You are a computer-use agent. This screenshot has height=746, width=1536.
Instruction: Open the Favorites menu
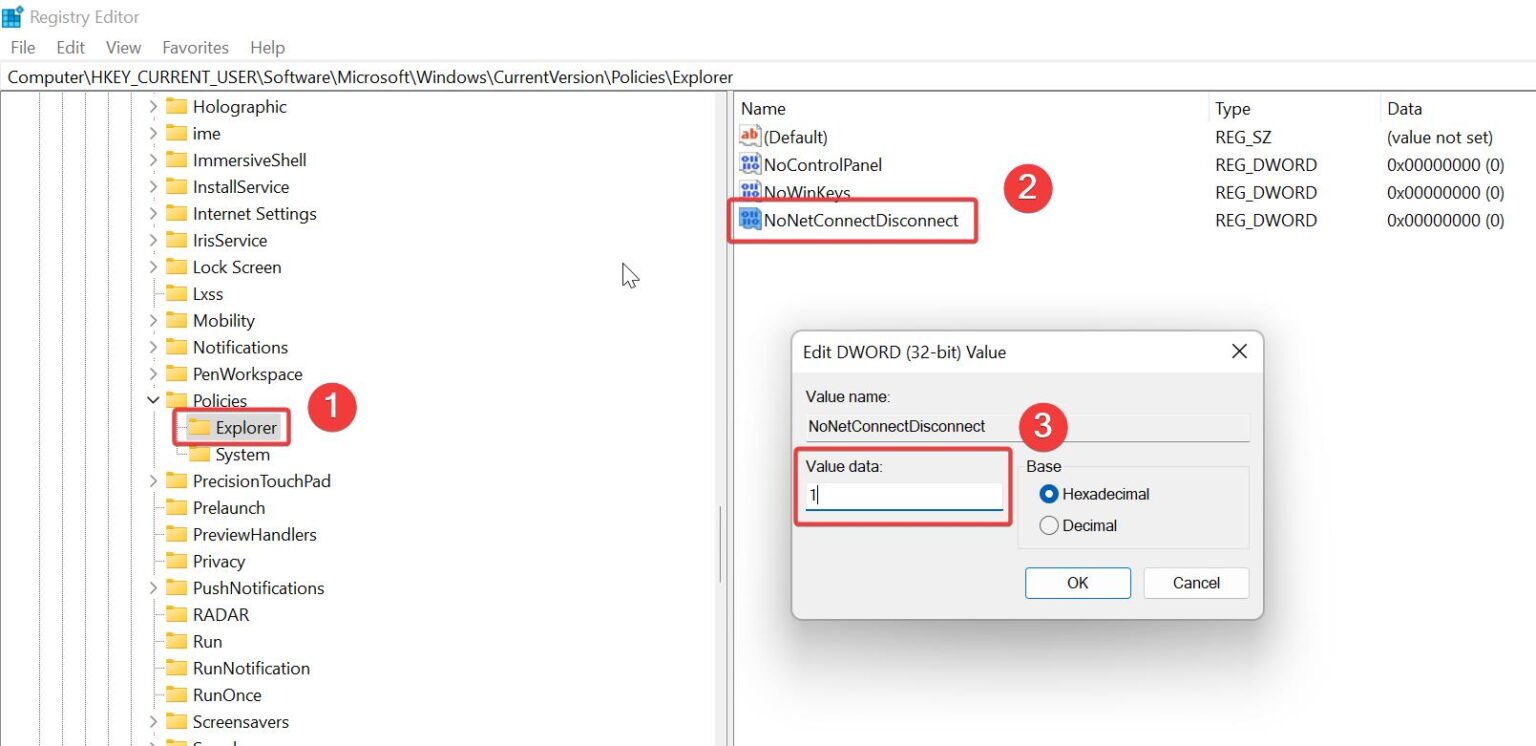point(195,47)
